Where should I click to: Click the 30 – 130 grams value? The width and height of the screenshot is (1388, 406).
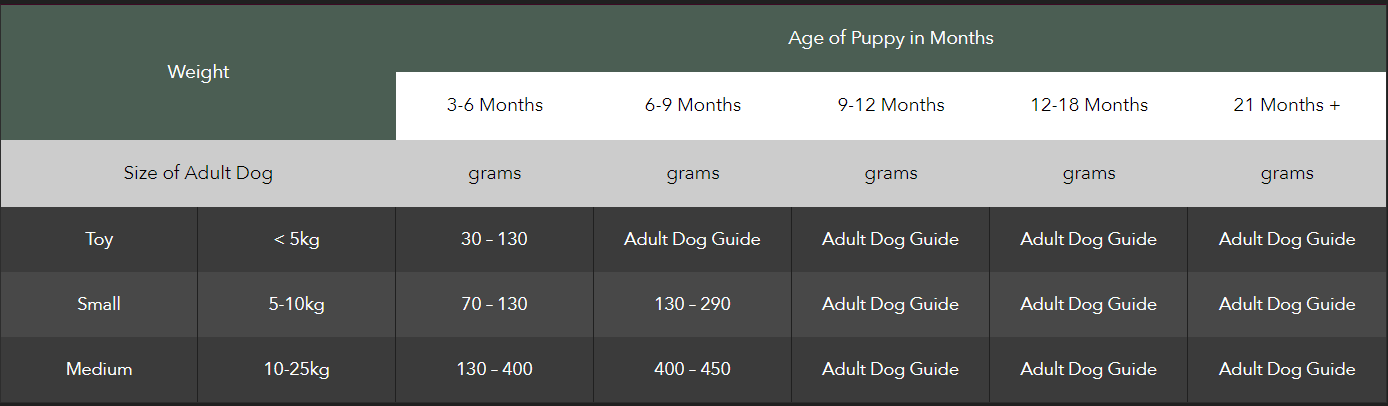[495, 239]
